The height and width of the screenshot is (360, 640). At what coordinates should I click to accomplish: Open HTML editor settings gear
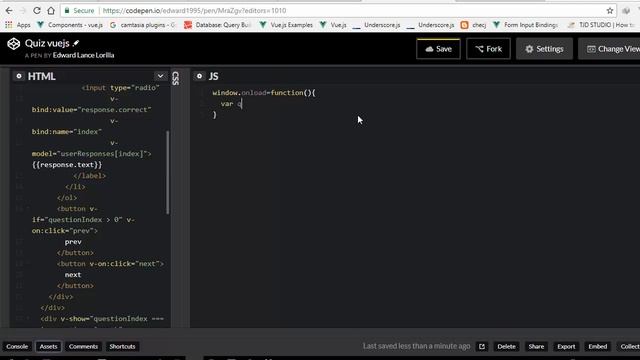tap(19, 76)
